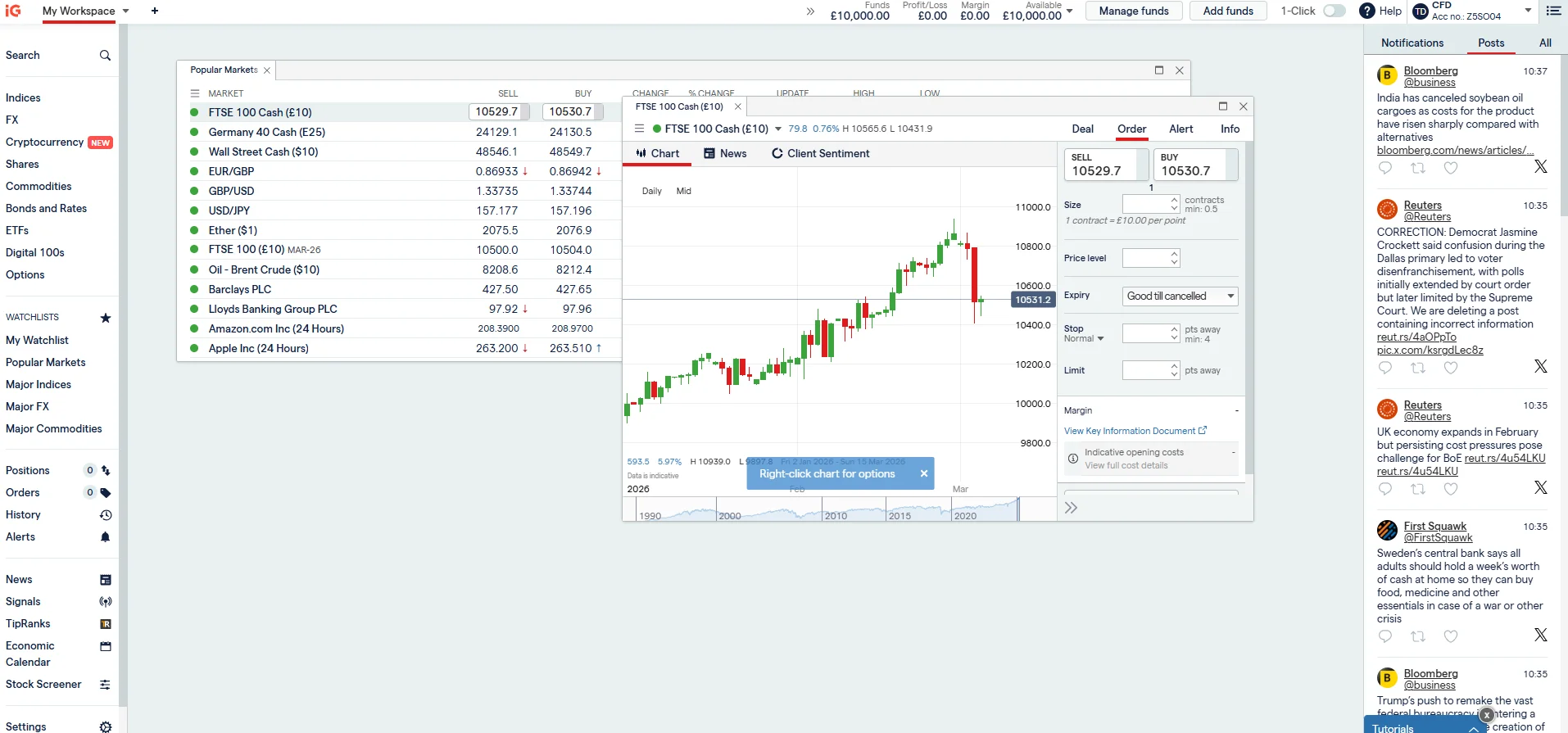
Task: Click the Alerts bell icon
Action: (106, 537)
